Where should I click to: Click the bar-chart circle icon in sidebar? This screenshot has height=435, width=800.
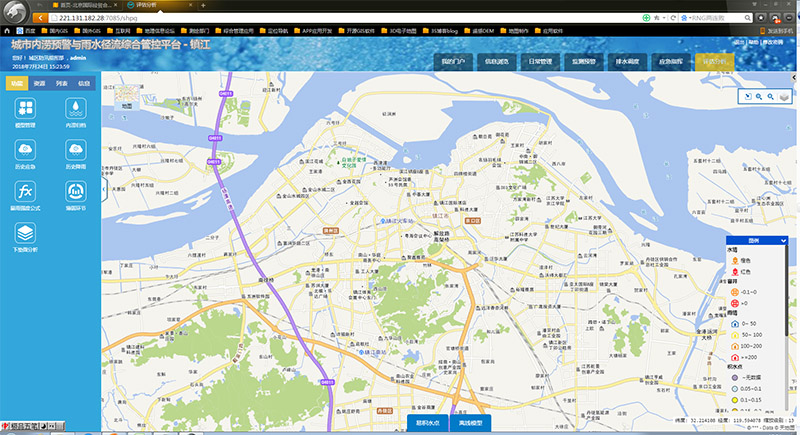click(74, 192)
